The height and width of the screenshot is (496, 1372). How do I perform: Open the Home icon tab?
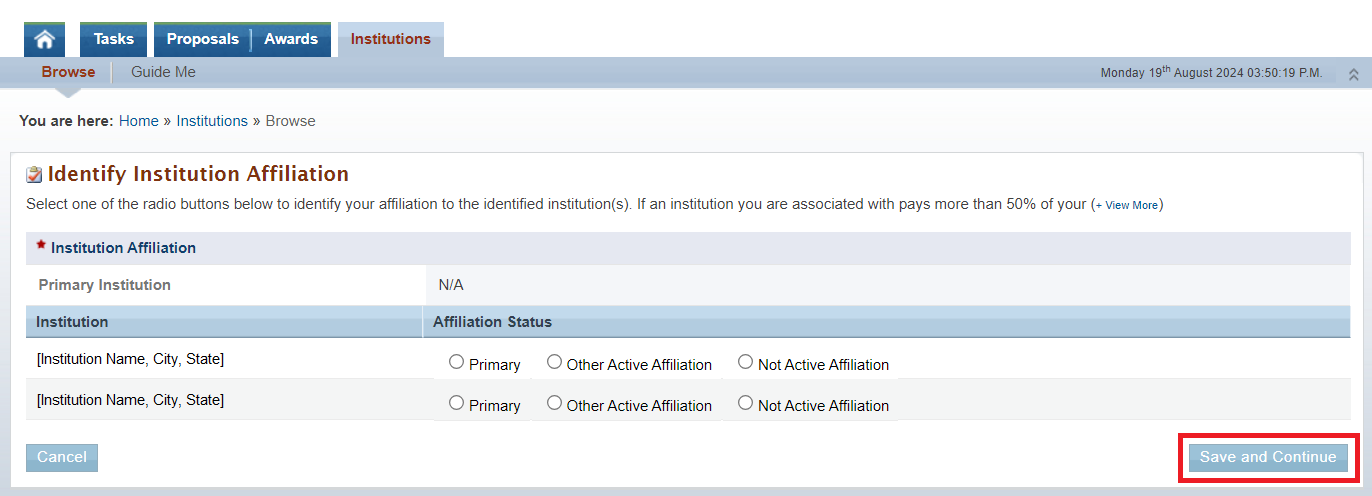[44, 39]
